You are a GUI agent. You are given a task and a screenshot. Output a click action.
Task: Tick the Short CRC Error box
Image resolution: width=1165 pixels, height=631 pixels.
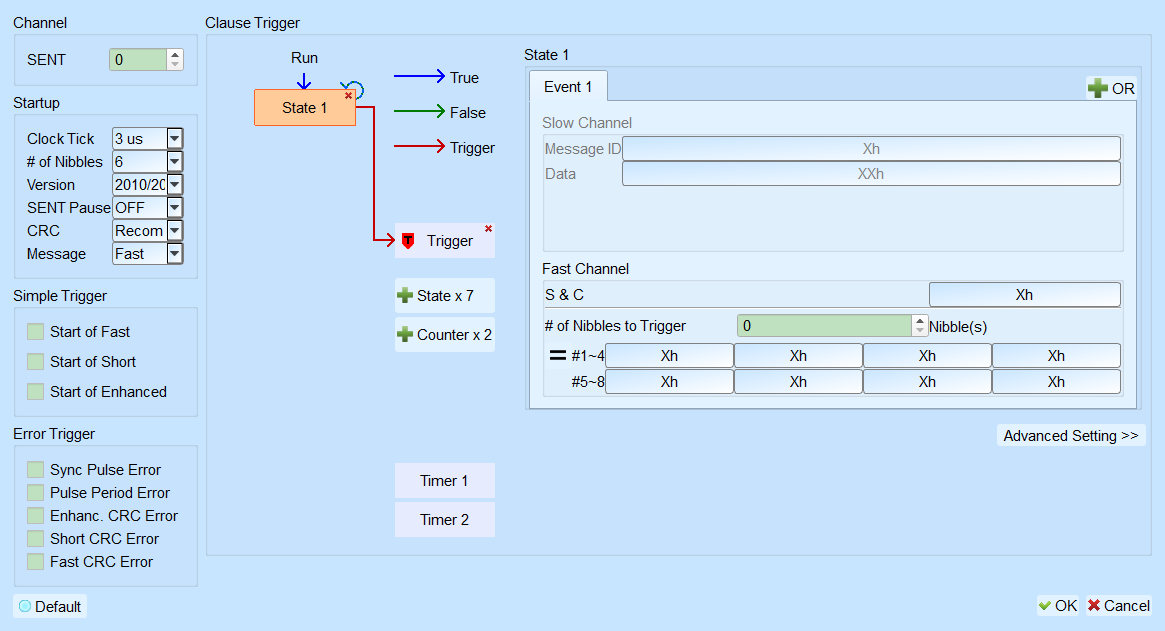point(35,539)
